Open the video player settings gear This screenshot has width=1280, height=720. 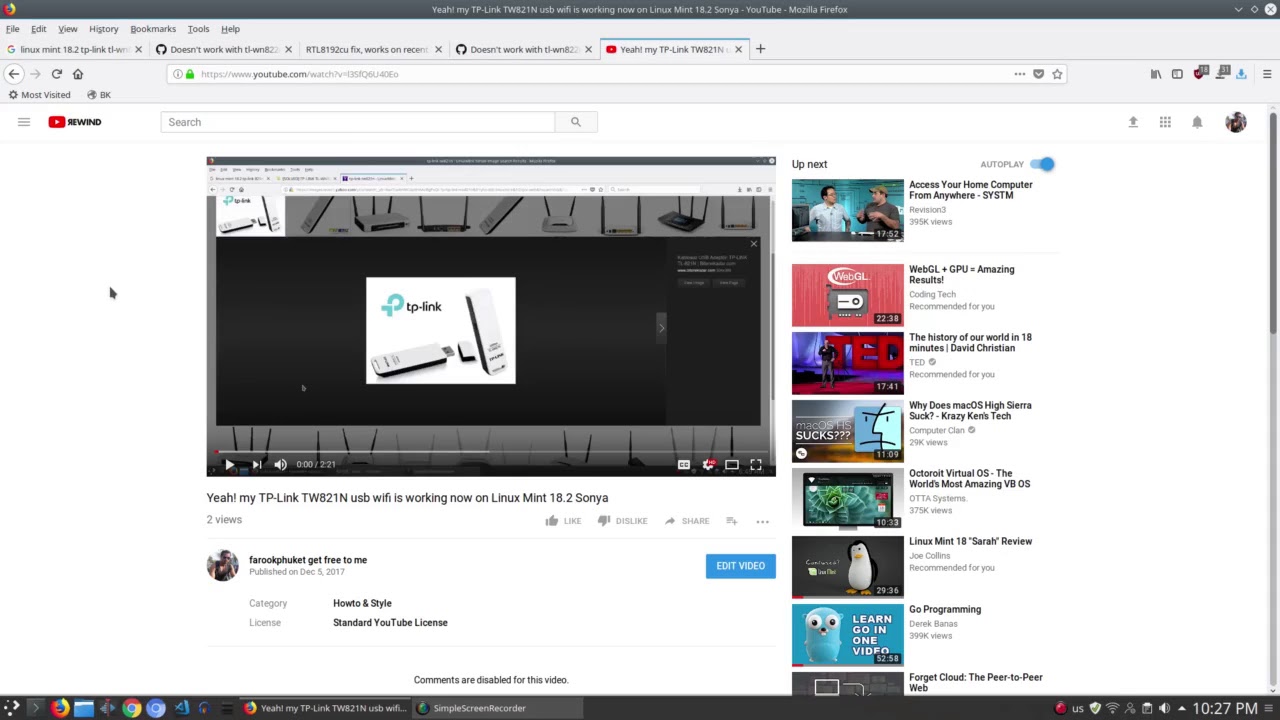708,464
